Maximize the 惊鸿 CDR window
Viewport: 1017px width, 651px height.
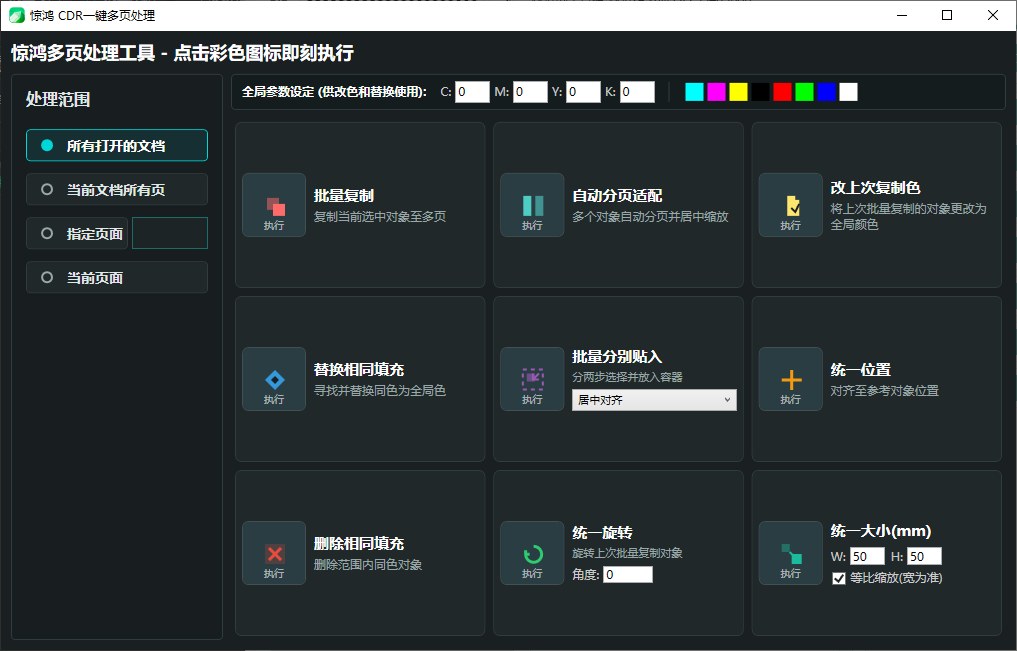pyautogui.click(x=947, y=15)
